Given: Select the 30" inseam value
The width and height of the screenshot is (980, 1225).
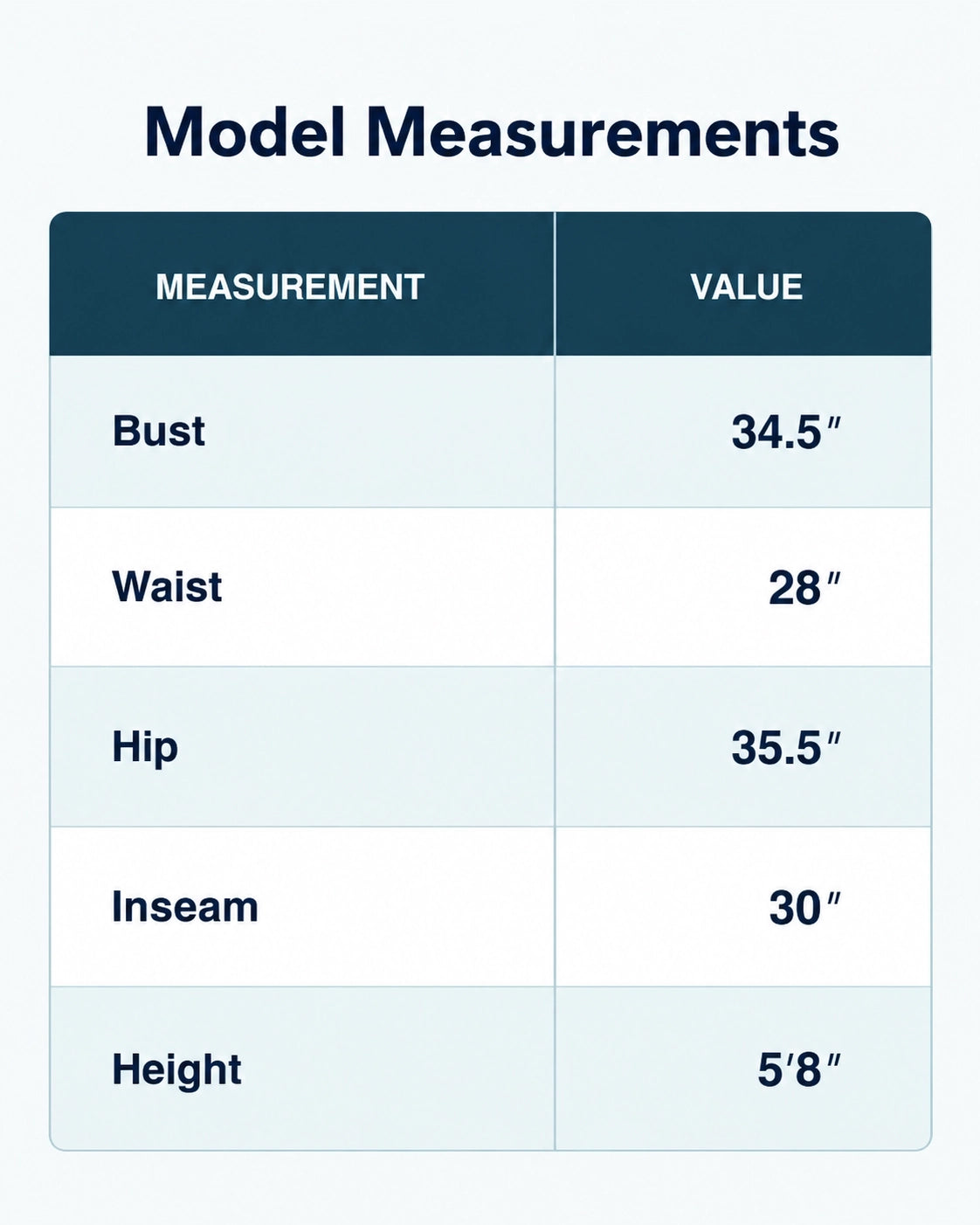Looking at the screenshot, I should tap(804, 909).
